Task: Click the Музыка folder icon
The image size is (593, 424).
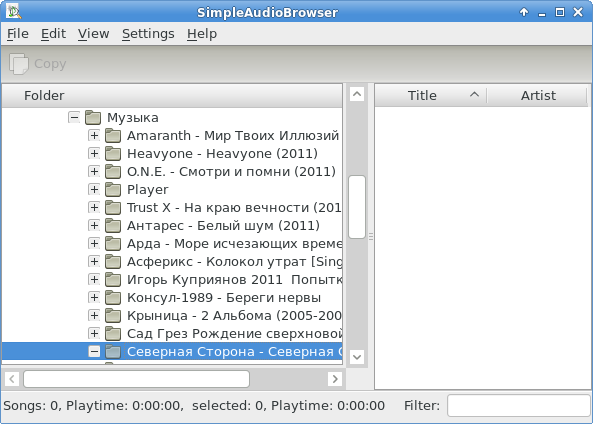Action: click(93, 117)
